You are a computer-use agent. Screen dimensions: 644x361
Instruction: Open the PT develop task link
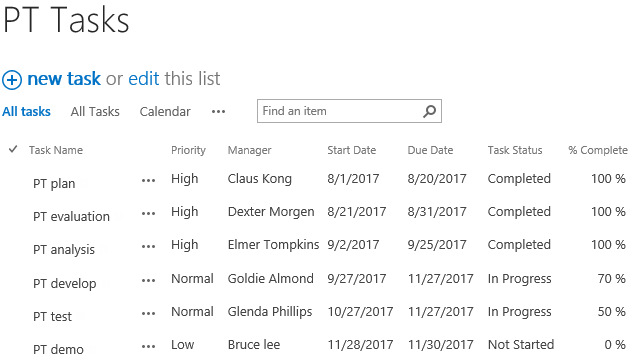(x=64, y=283)
